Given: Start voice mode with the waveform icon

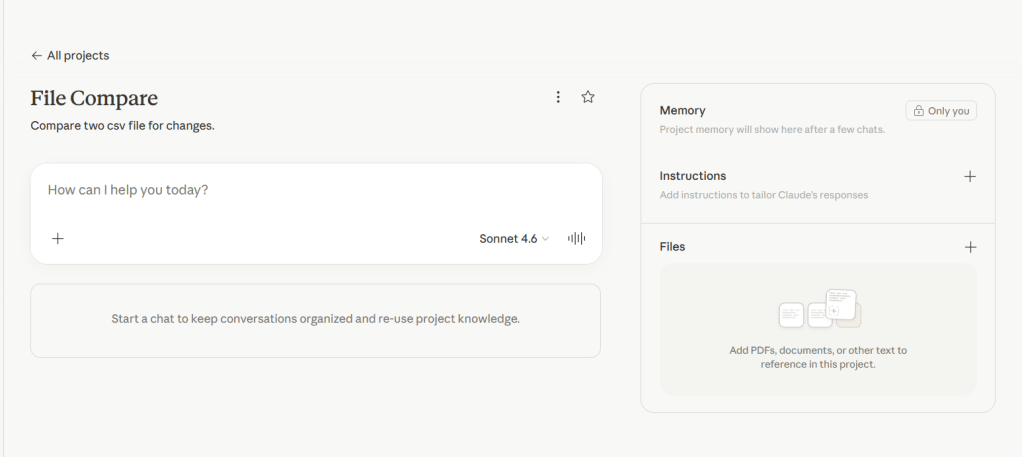Looking at the screenshot, I should pos(576,238).
